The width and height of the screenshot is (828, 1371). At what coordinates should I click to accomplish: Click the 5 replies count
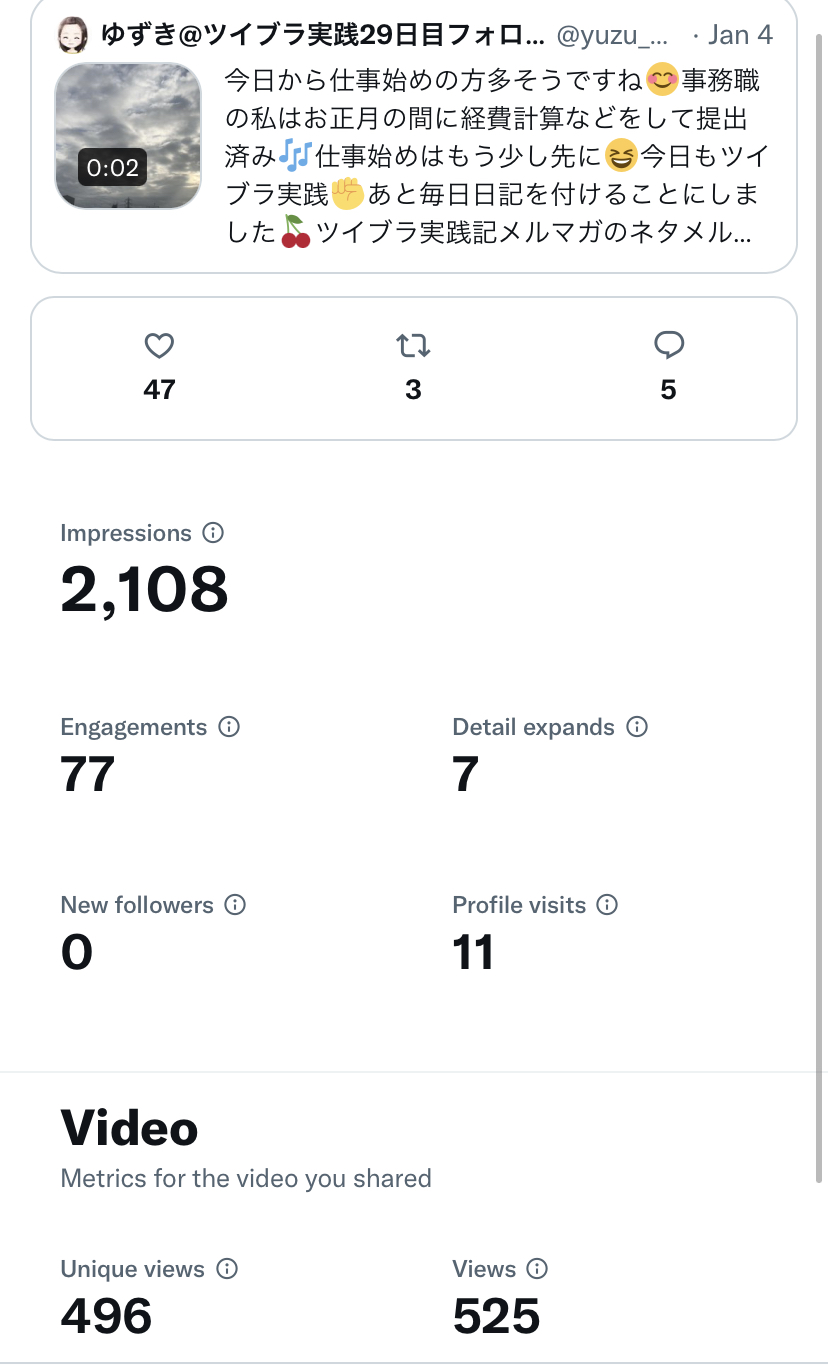(668, 390)
